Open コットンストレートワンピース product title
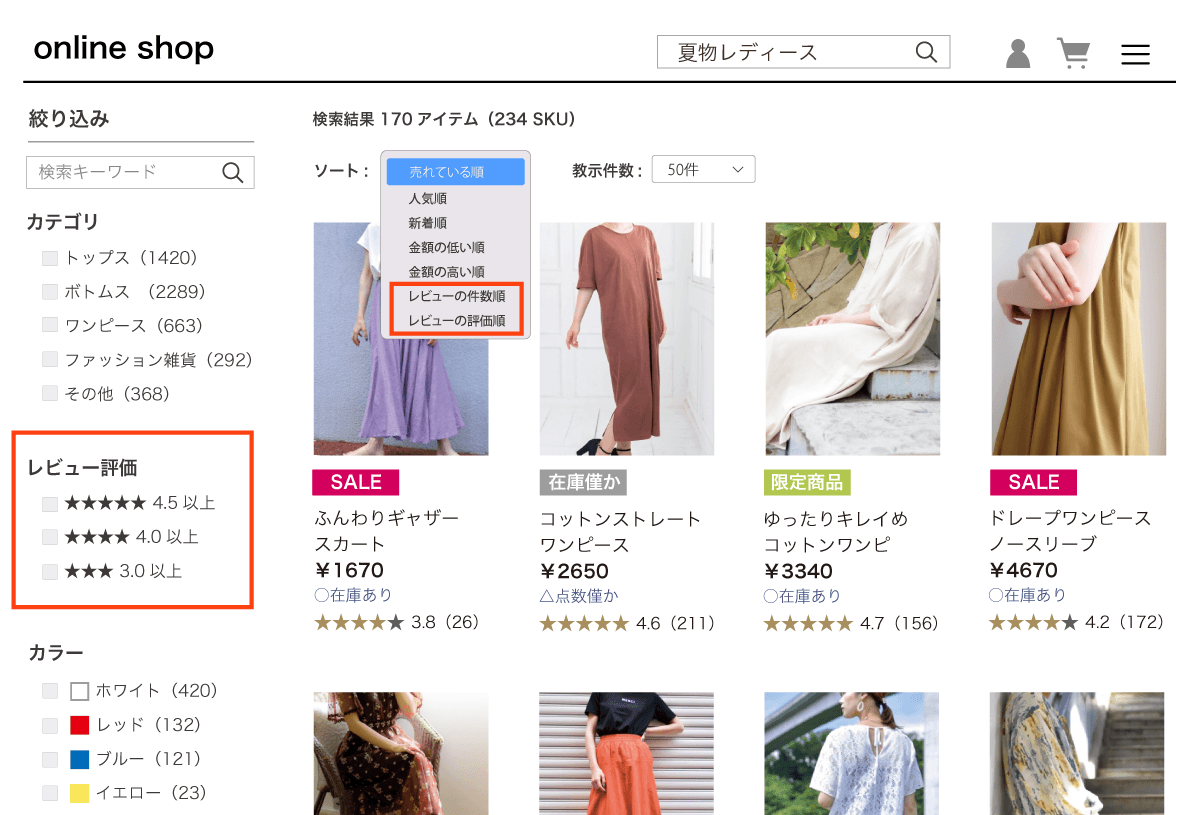Viewport: 1200px width, 815px height. [620, 532]
